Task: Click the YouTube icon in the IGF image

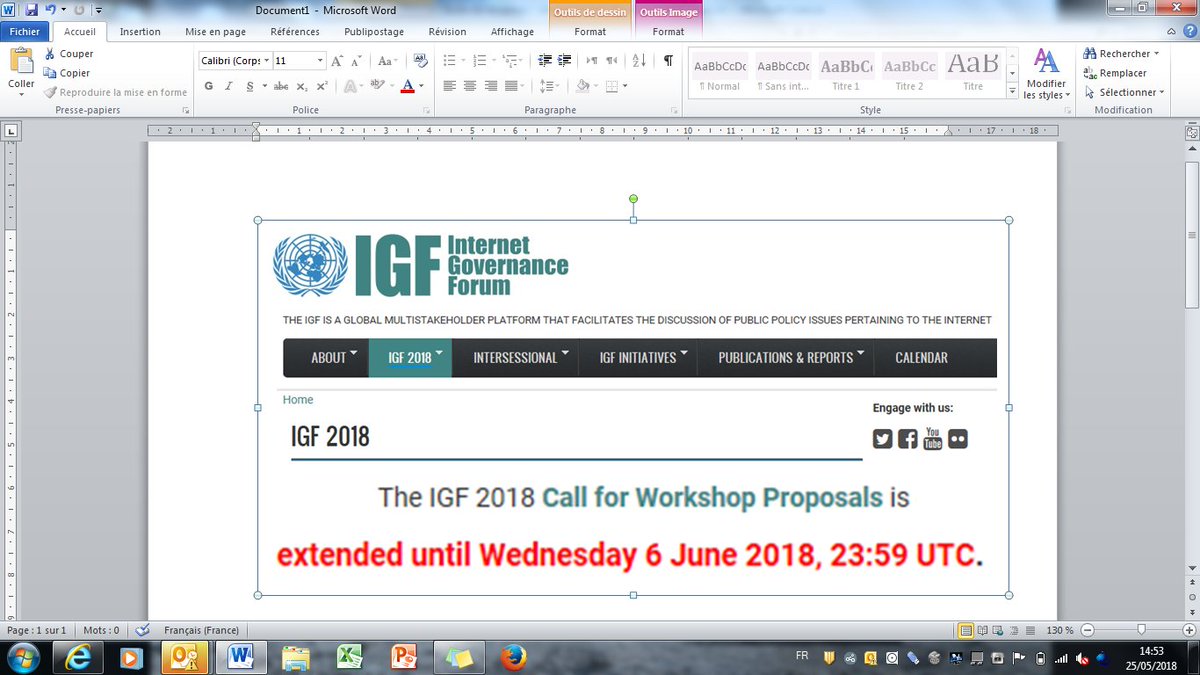Action: tap(932, 438)
